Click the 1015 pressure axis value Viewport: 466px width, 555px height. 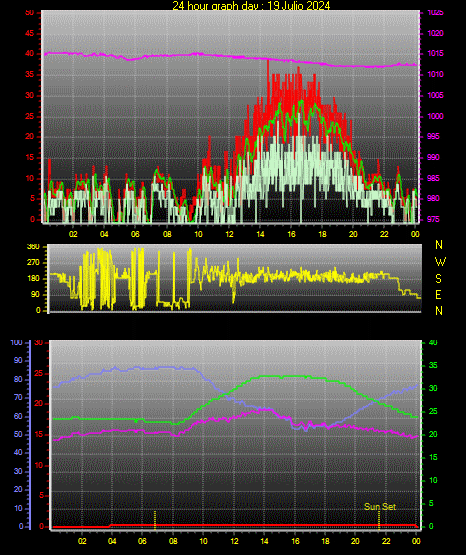(x=435, y=53)
